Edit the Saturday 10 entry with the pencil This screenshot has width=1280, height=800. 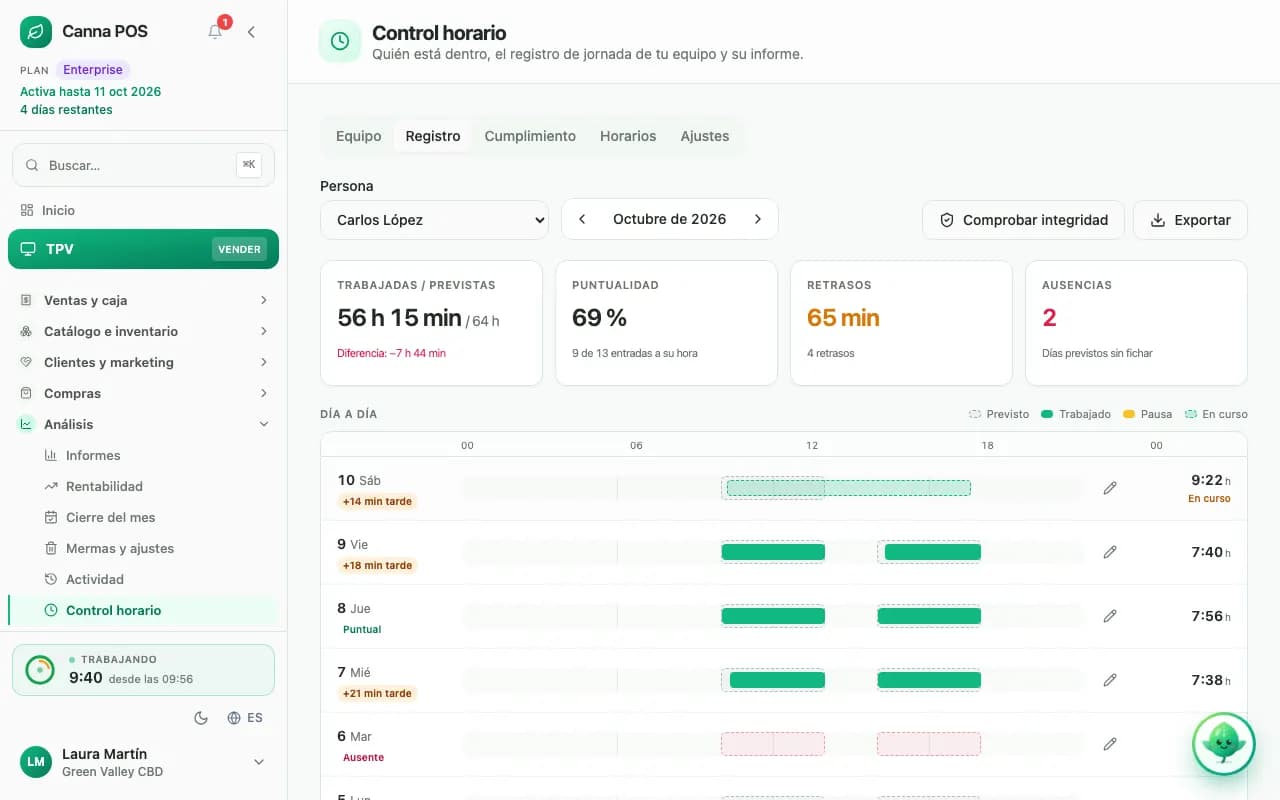[x=1110, y=488]
